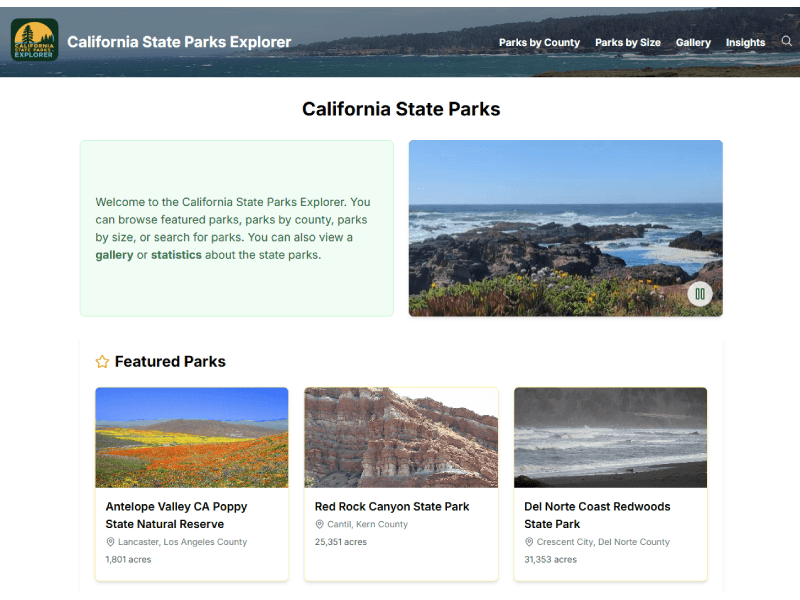The image size is (800, 600).
Task: Open the search using the magnifier icon
Action: [x=787, y=41]
